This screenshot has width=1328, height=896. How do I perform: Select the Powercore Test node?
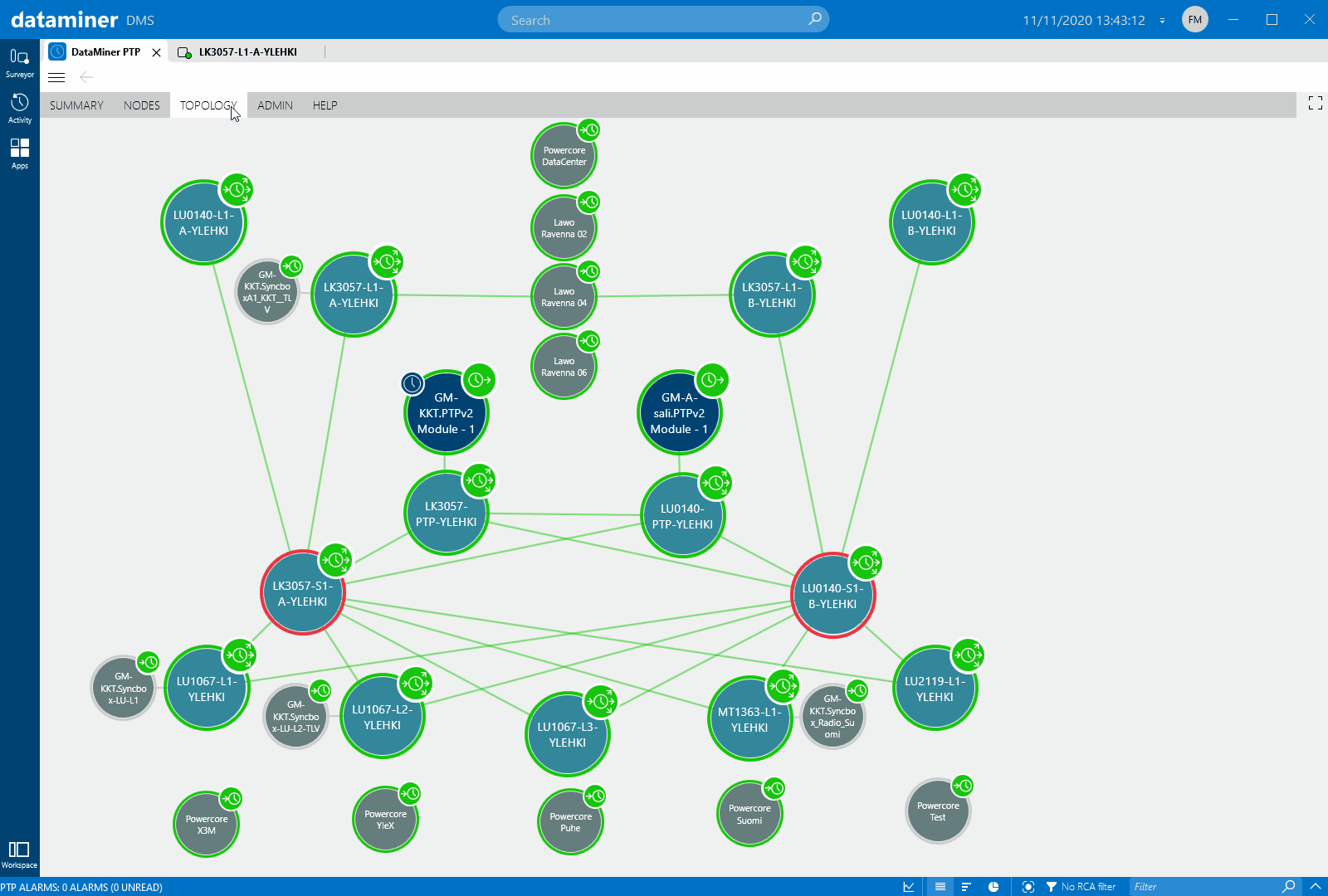[938, 811]
